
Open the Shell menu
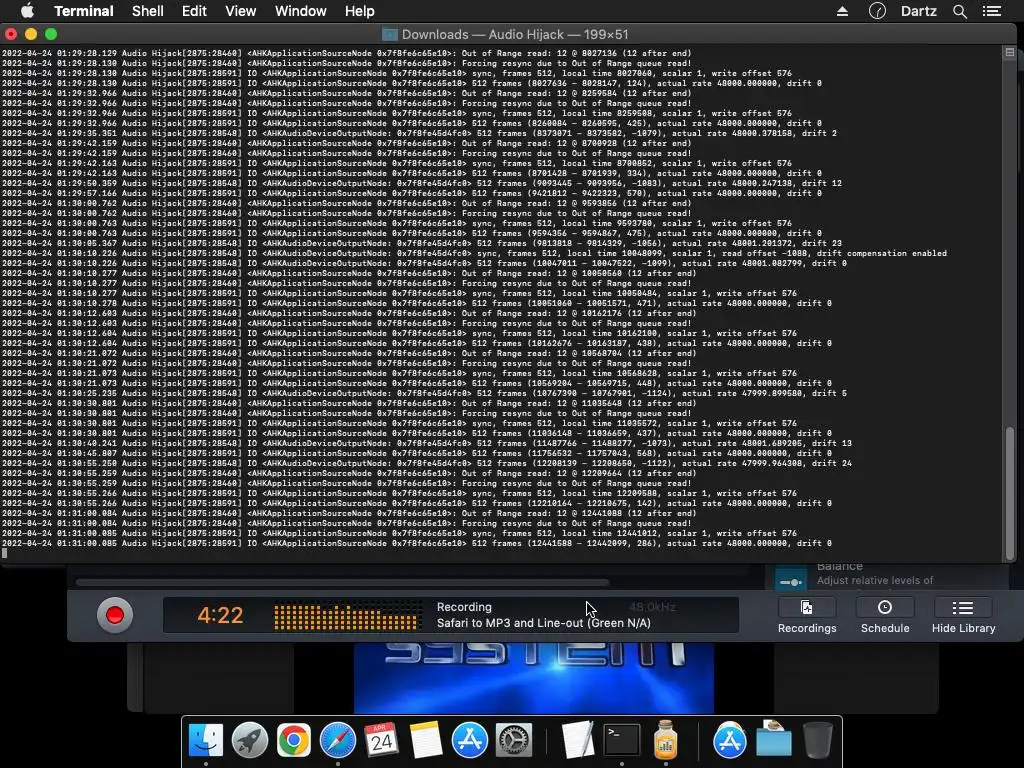click(148, 11)
